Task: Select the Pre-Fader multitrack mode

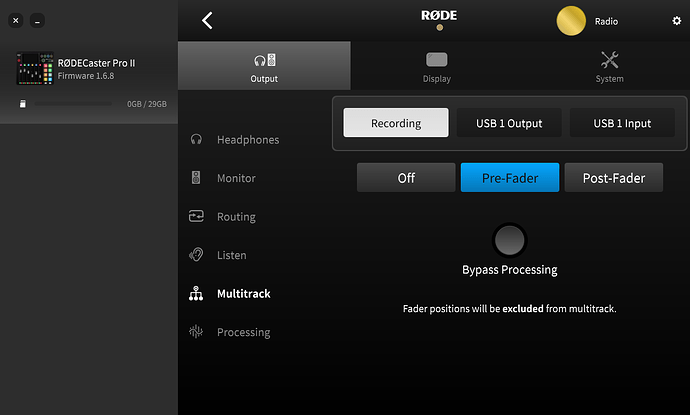Action: (x=510, y=178)
